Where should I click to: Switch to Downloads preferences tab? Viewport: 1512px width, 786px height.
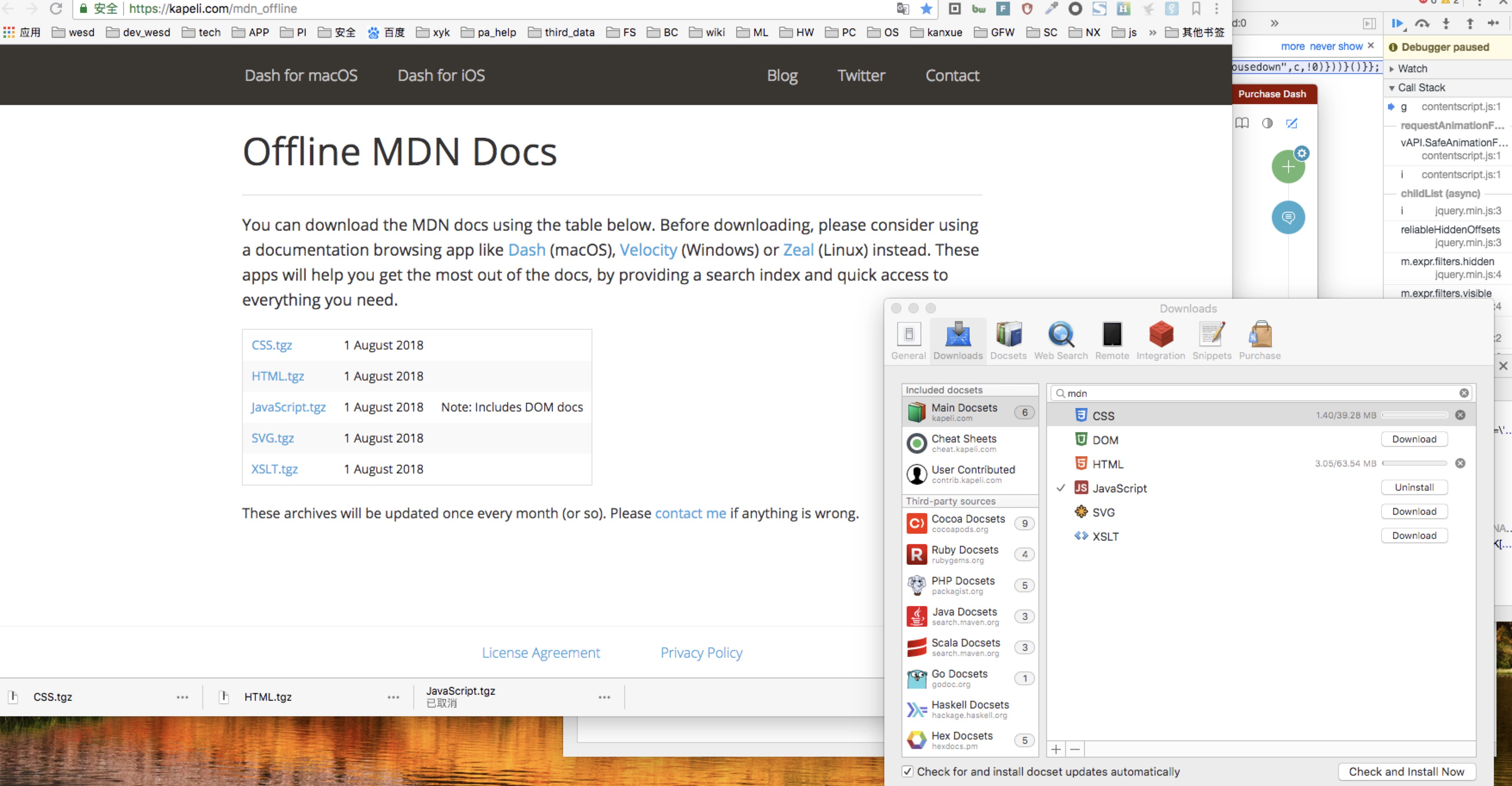(958, 341)
